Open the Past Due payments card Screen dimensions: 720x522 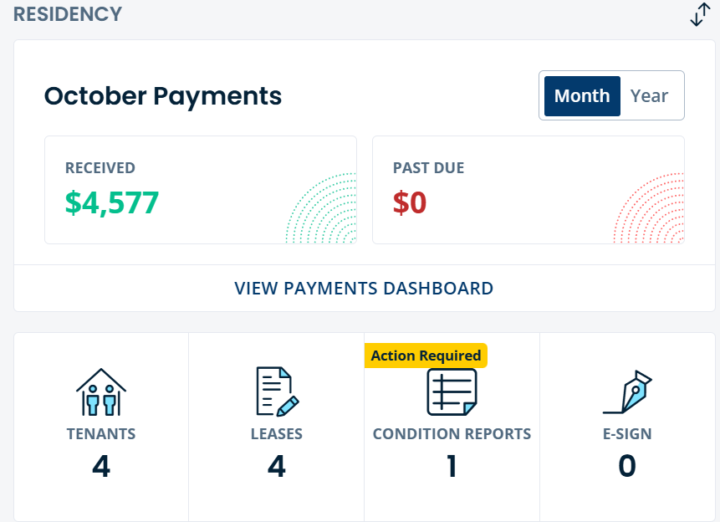point(528,190)
